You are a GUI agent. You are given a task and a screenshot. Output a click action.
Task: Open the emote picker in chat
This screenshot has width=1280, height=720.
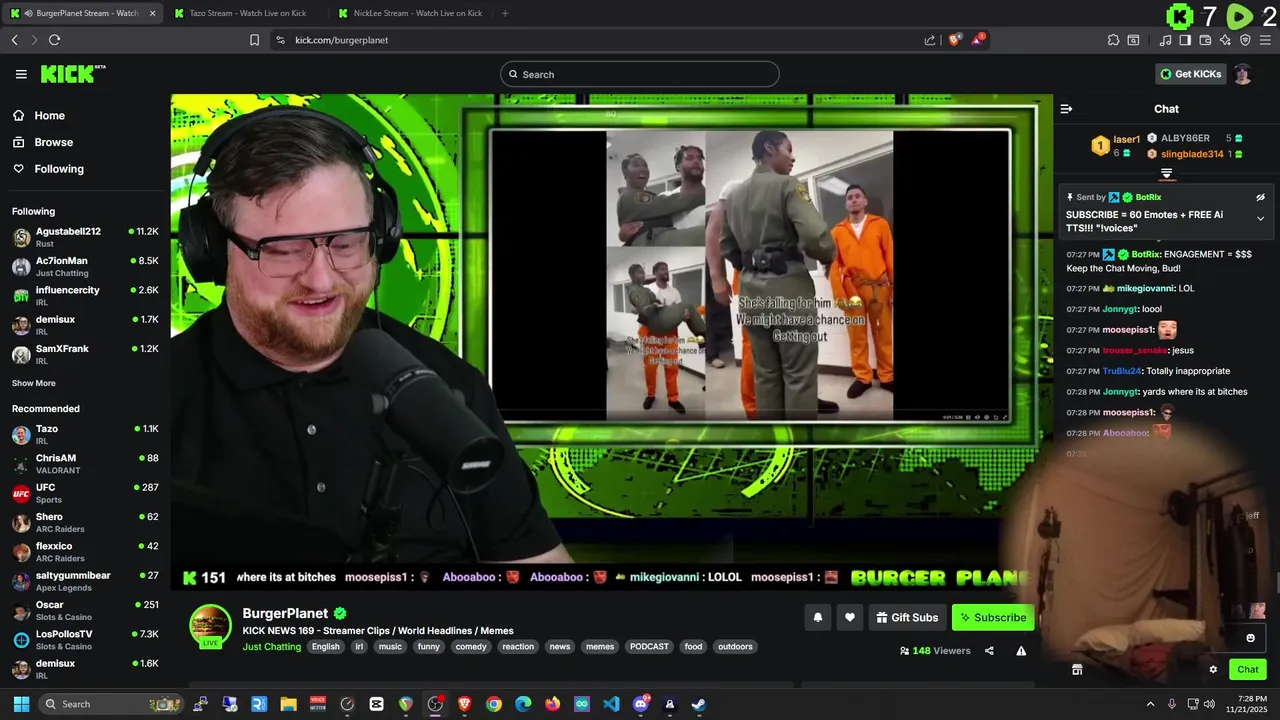(x=1250, y=638)
